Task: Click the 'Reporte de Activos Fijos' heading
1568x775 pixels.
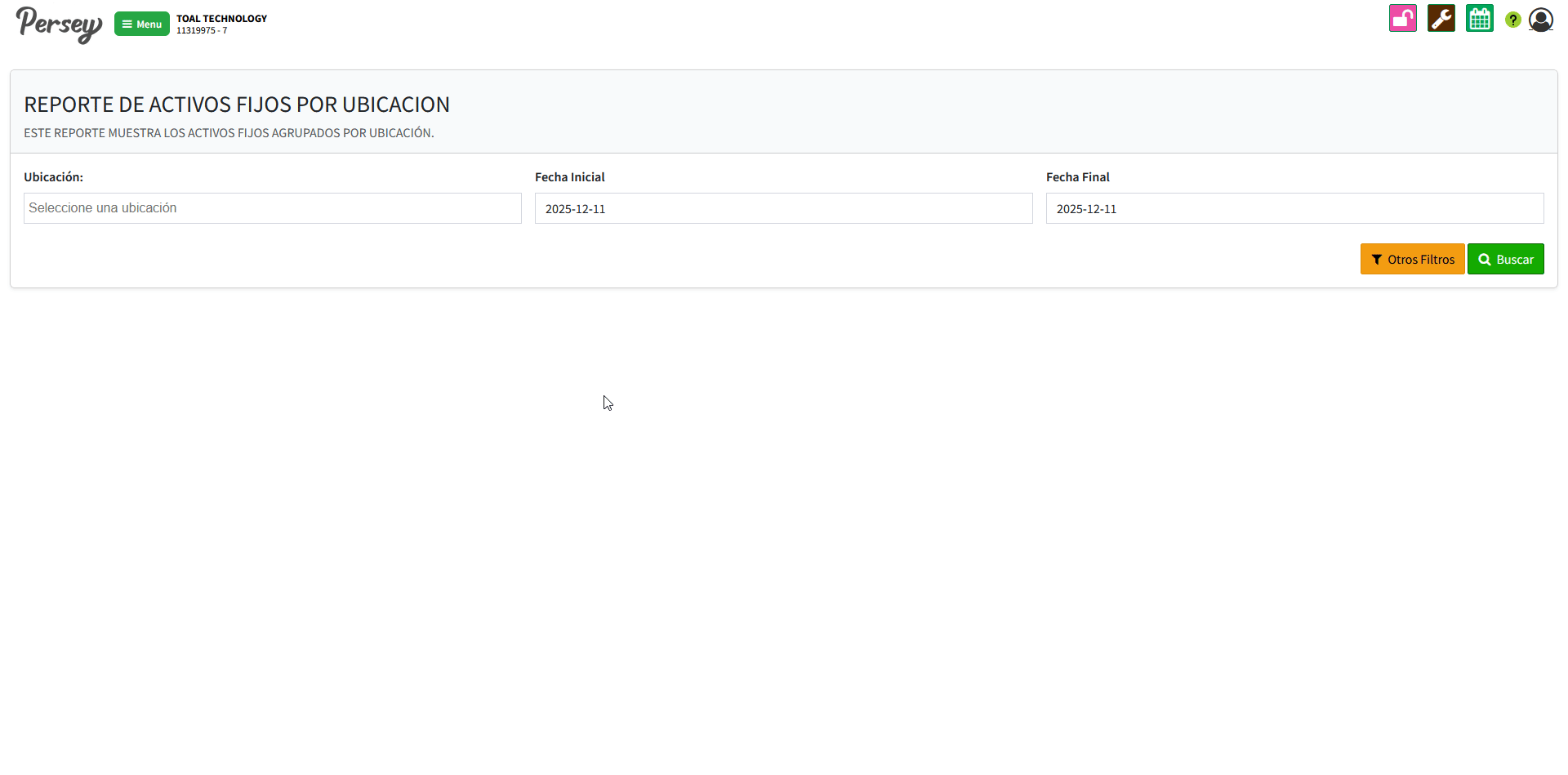Action: [237, 105]
